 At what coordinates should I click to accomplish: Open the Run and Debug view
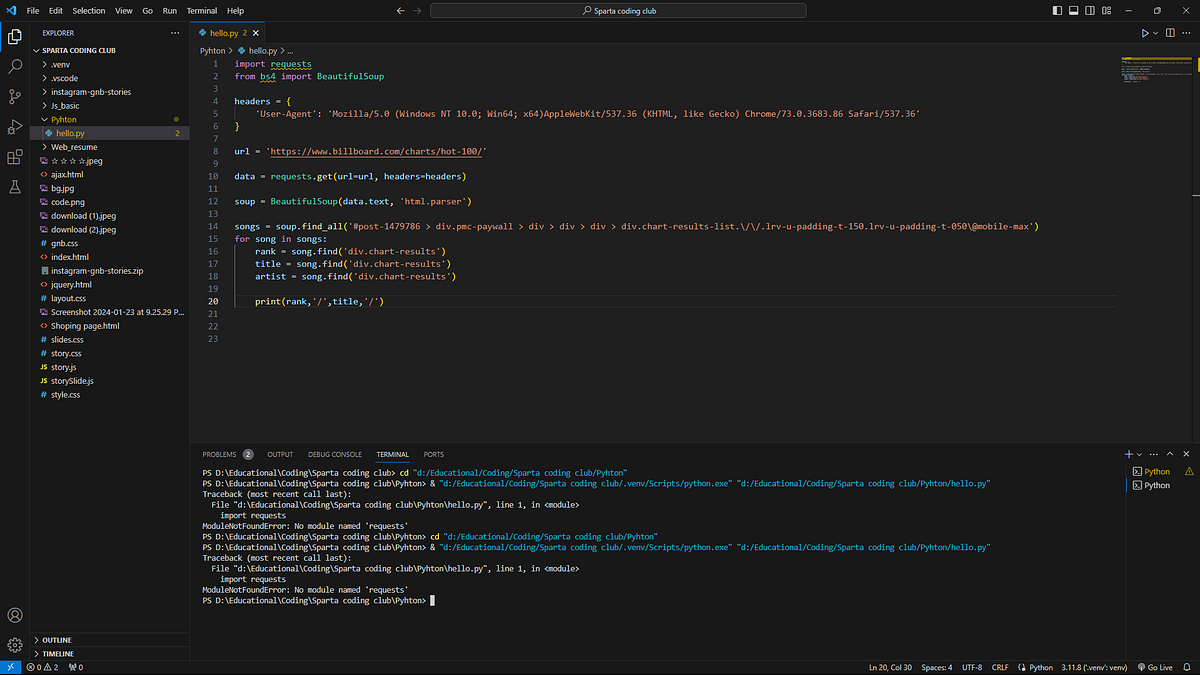tap(14, 127)
